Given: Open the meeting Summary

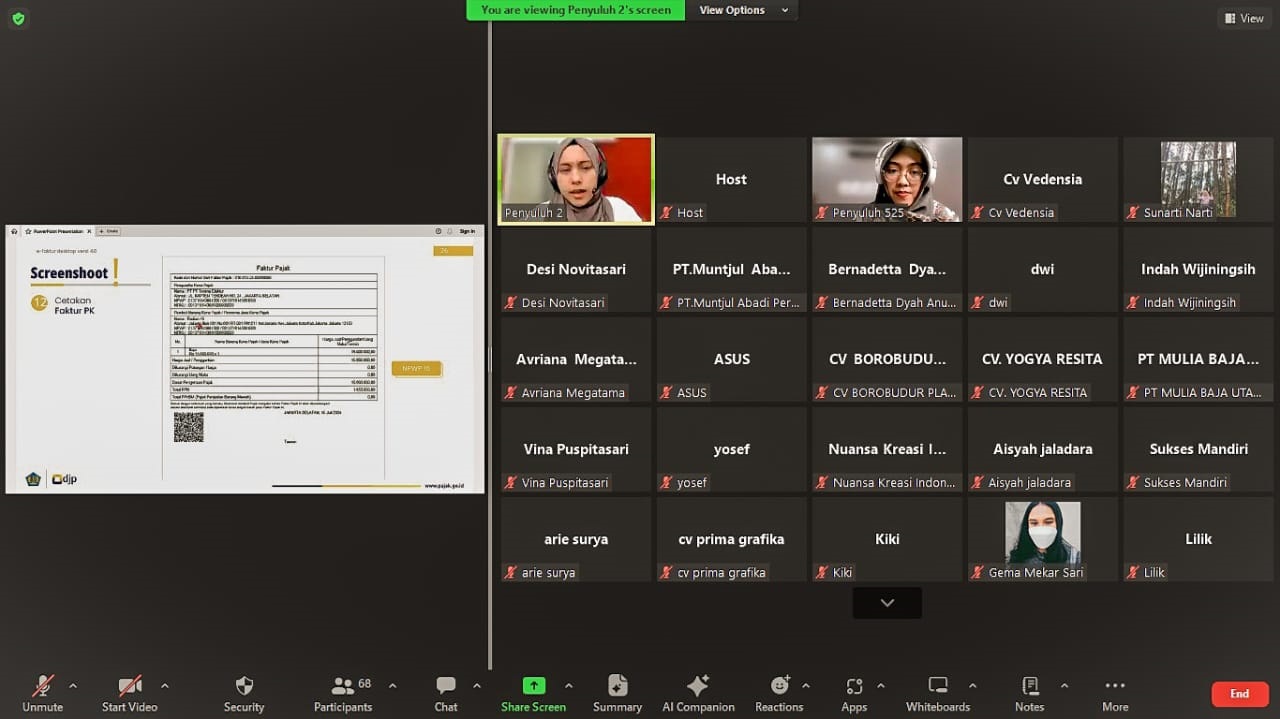Looking at the screenshot, I should 617,686.
